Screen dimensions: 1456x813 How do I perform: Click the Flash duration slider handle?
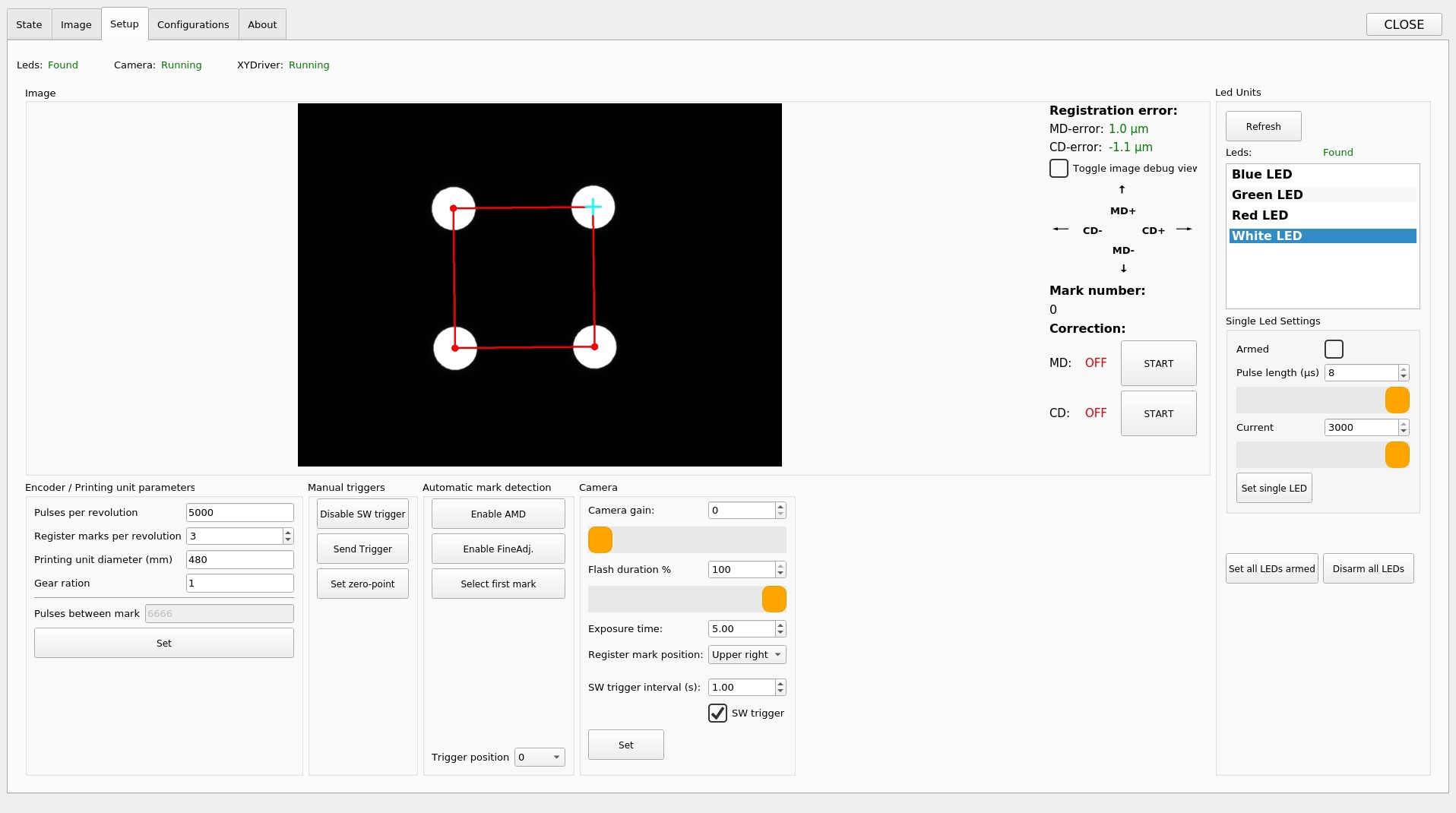tap(774, 599)
